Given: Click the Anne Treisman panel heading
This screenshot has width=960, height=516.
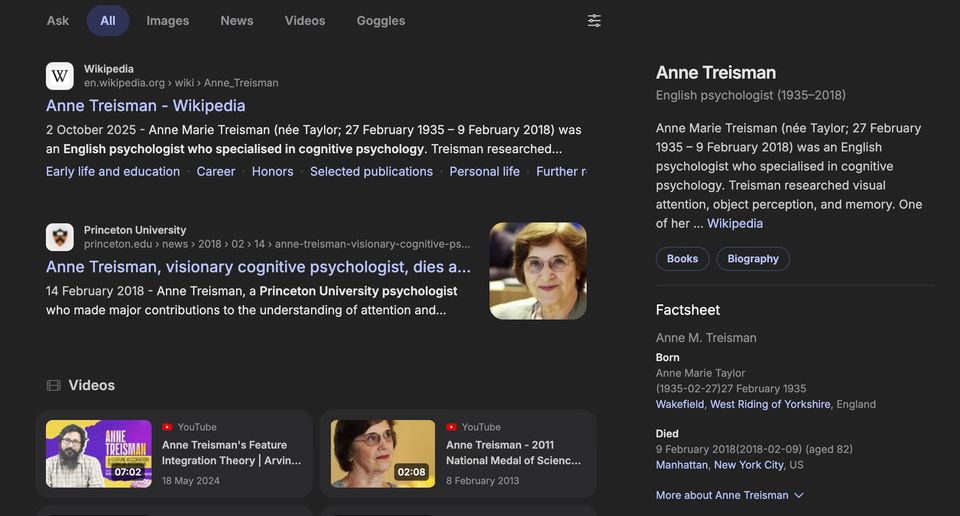Looking at the screenshot, I should 716,72.
